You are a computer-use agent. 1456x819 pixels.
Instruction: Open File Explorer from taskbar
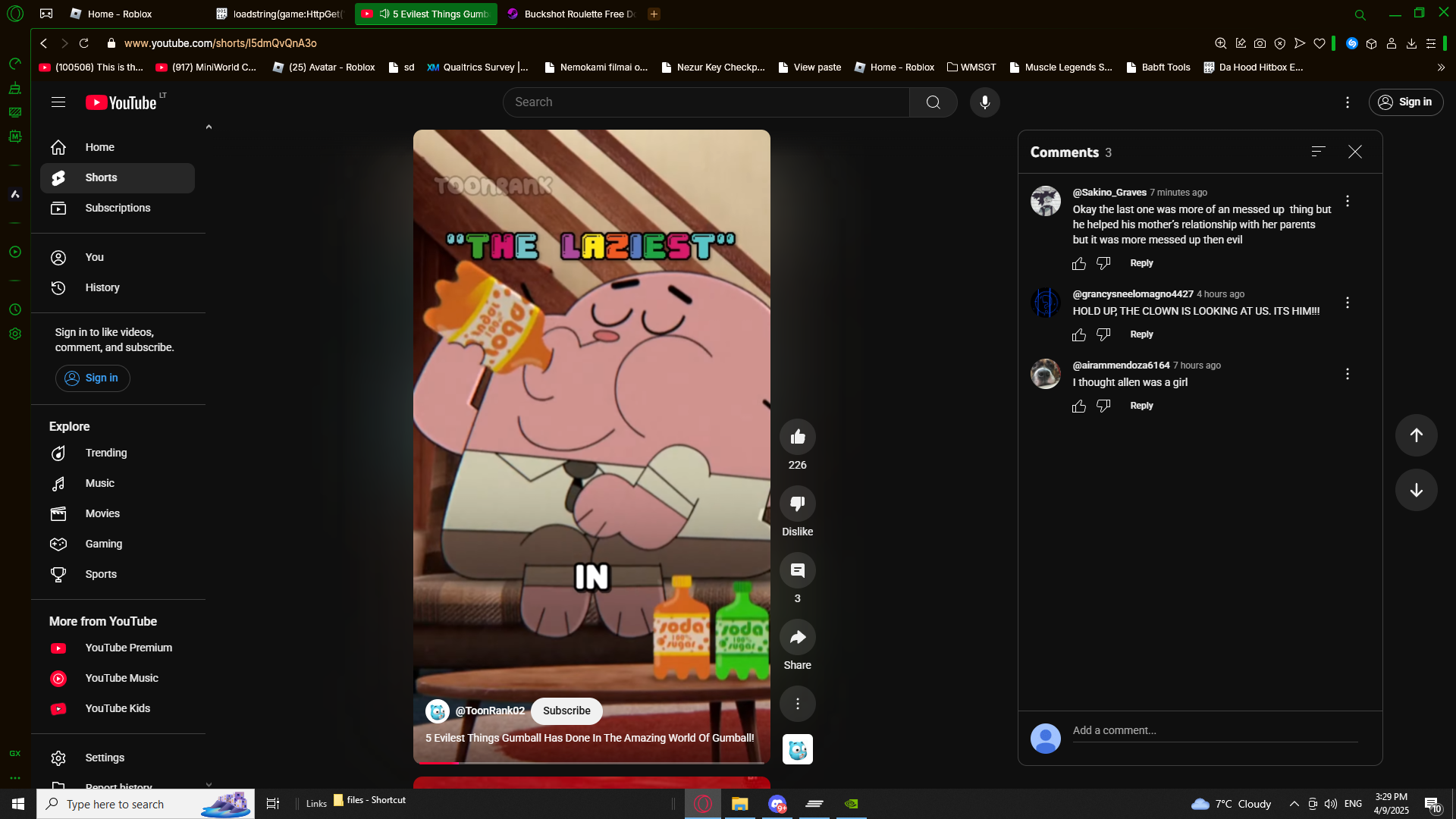click(739, 804)
